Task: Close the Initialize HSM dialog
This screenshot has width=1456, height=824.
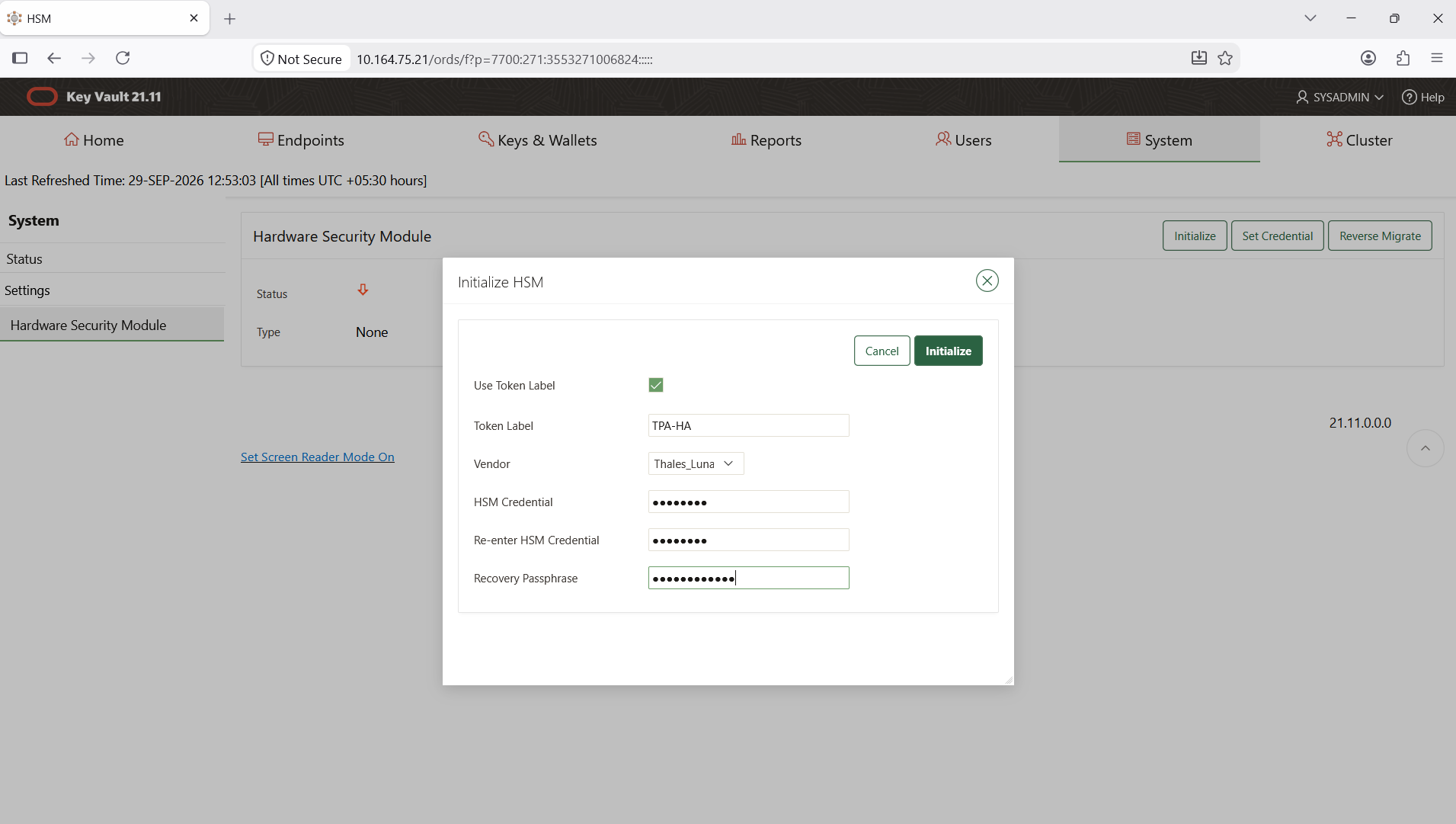Action: [x=987, y=281]
